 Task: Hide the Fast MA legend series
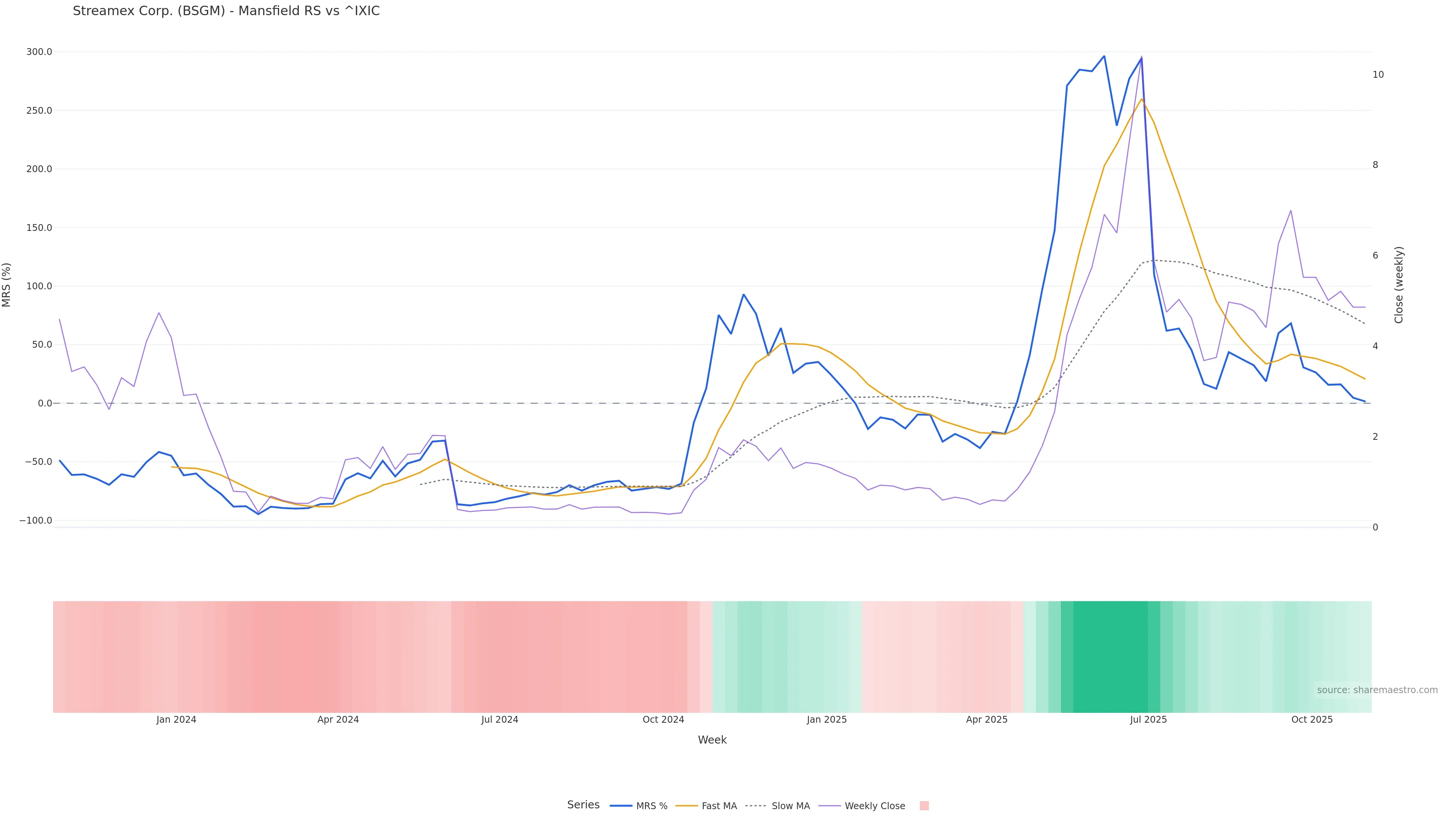719,806
